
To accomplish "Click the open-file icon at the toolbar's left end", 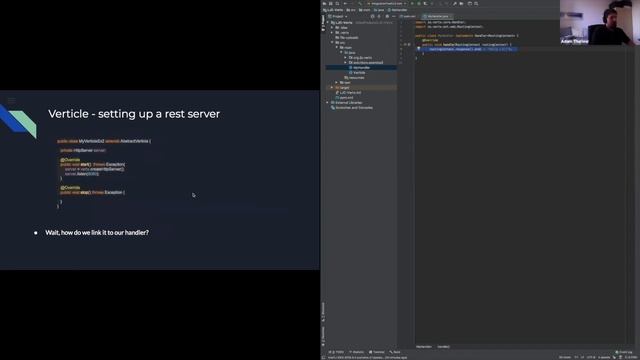I will pos(324,4).
